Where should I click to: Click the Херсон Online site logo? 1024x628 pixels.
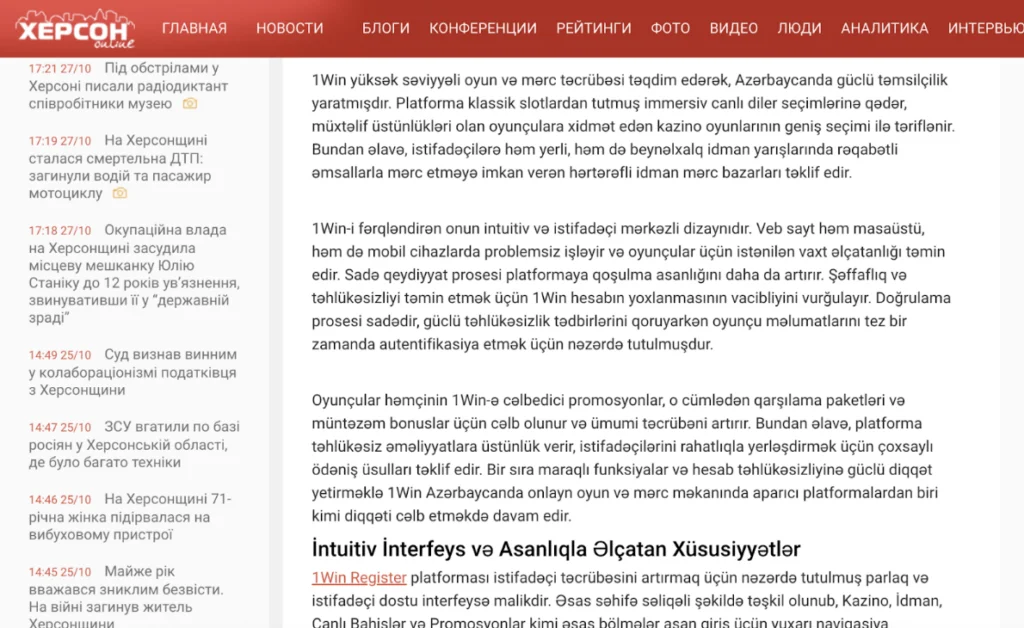click(x=75, y=29)
